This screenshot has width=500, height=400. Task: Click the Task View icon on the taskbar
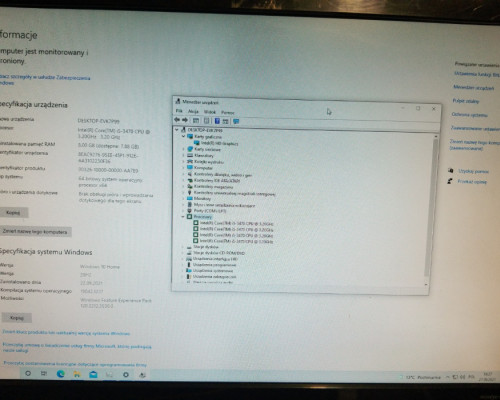[44, 374]
